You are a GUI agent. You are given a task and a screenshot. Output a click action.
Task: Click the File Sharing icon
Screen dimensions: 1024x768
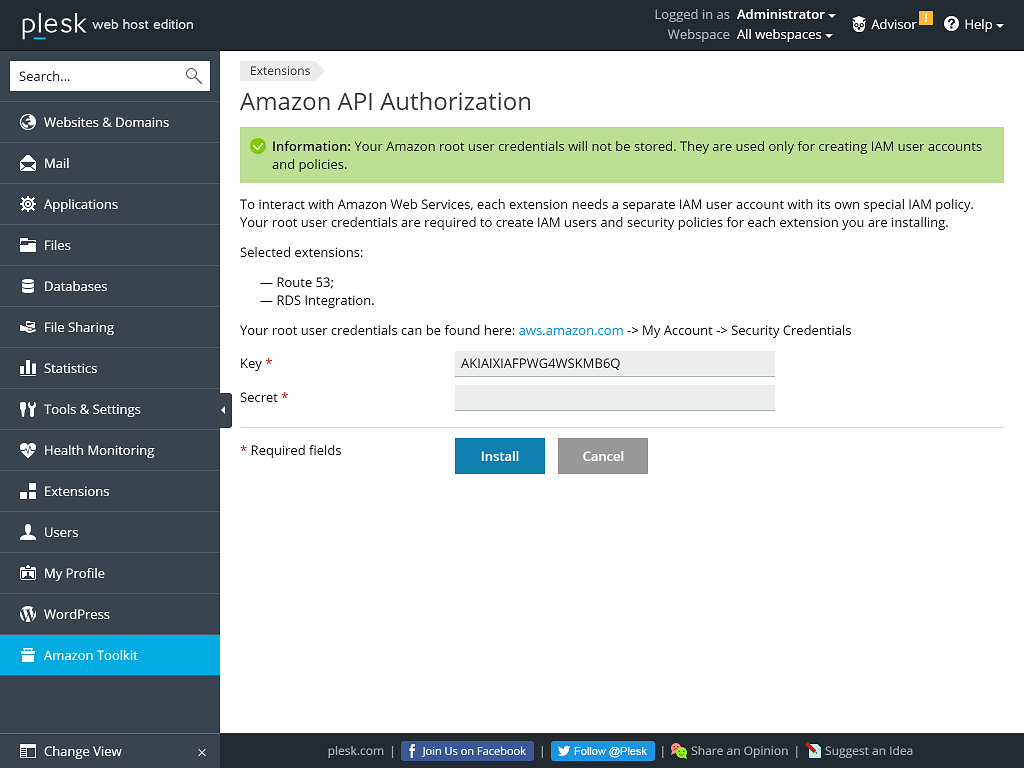tap(27, 327)
